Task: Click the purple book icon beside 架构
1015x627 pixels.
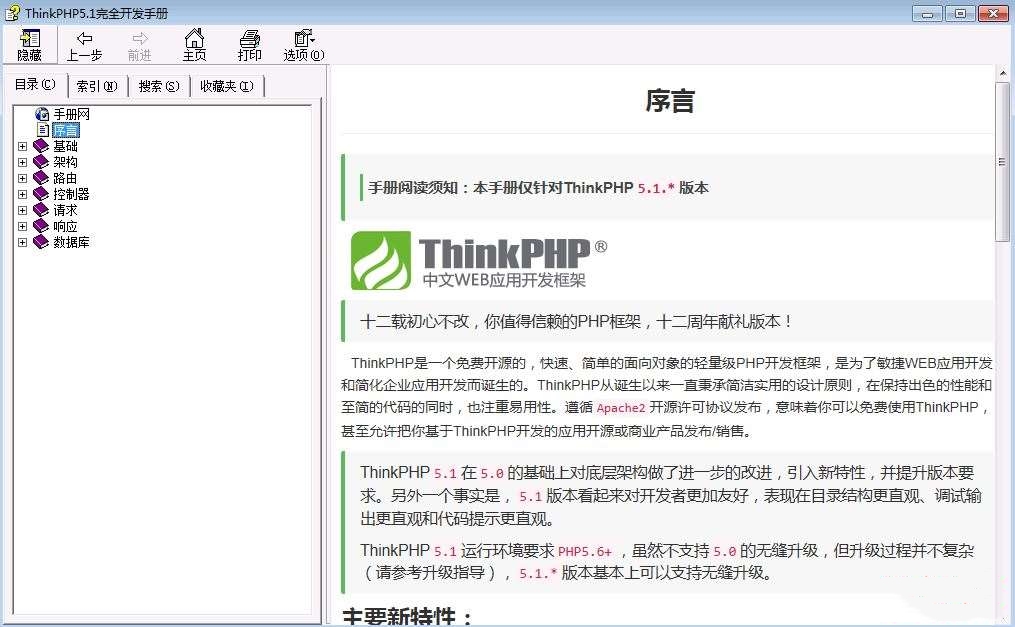Action: coord(41,162)
